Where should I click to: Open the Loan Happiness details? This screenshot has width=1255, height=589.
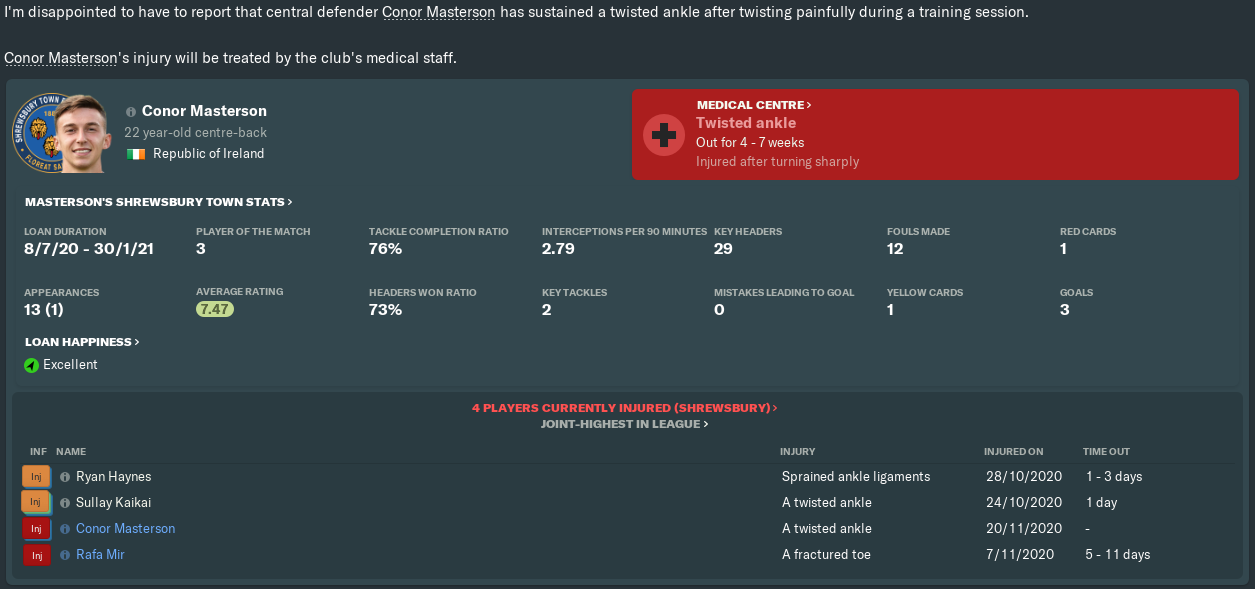pyautogui.click(x=82, y=342)
